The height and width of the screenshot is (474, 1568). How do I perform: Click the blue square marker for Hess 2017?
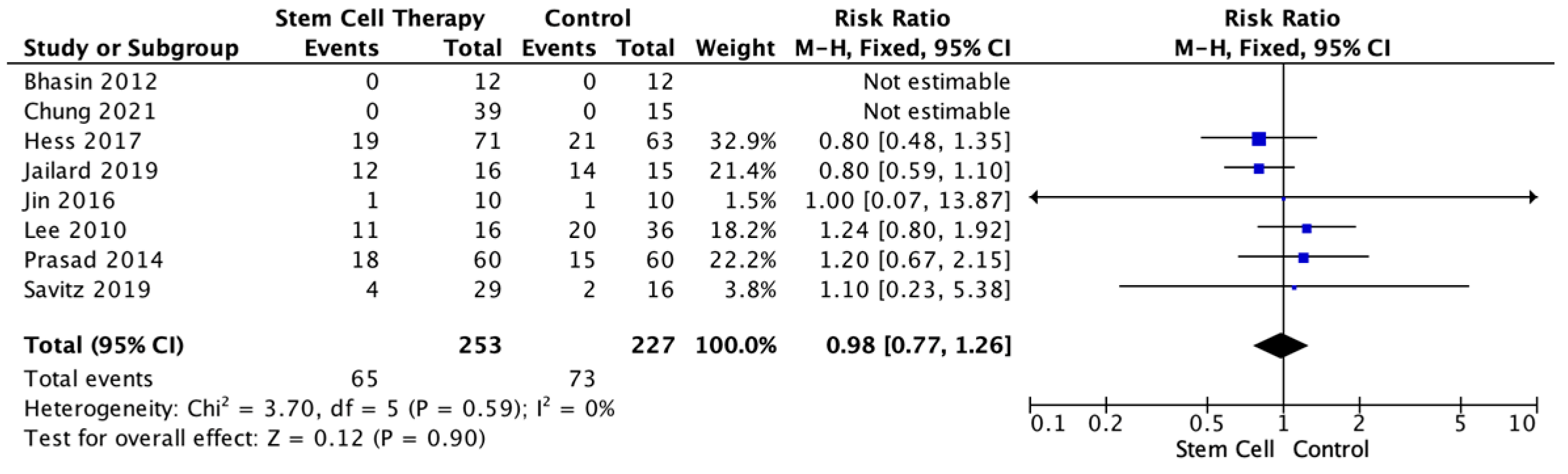click(1259, 139)
